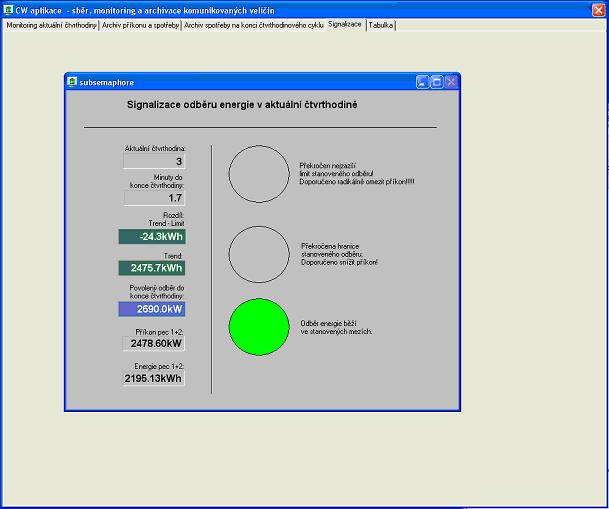Click the Energie pec 1+2 value field

pyautogui.click(x=154, y=379)
